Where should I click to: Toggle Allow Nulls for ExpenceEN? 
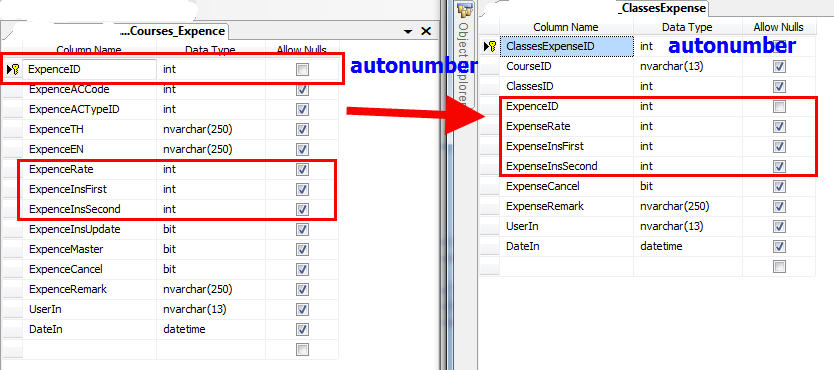302,149
